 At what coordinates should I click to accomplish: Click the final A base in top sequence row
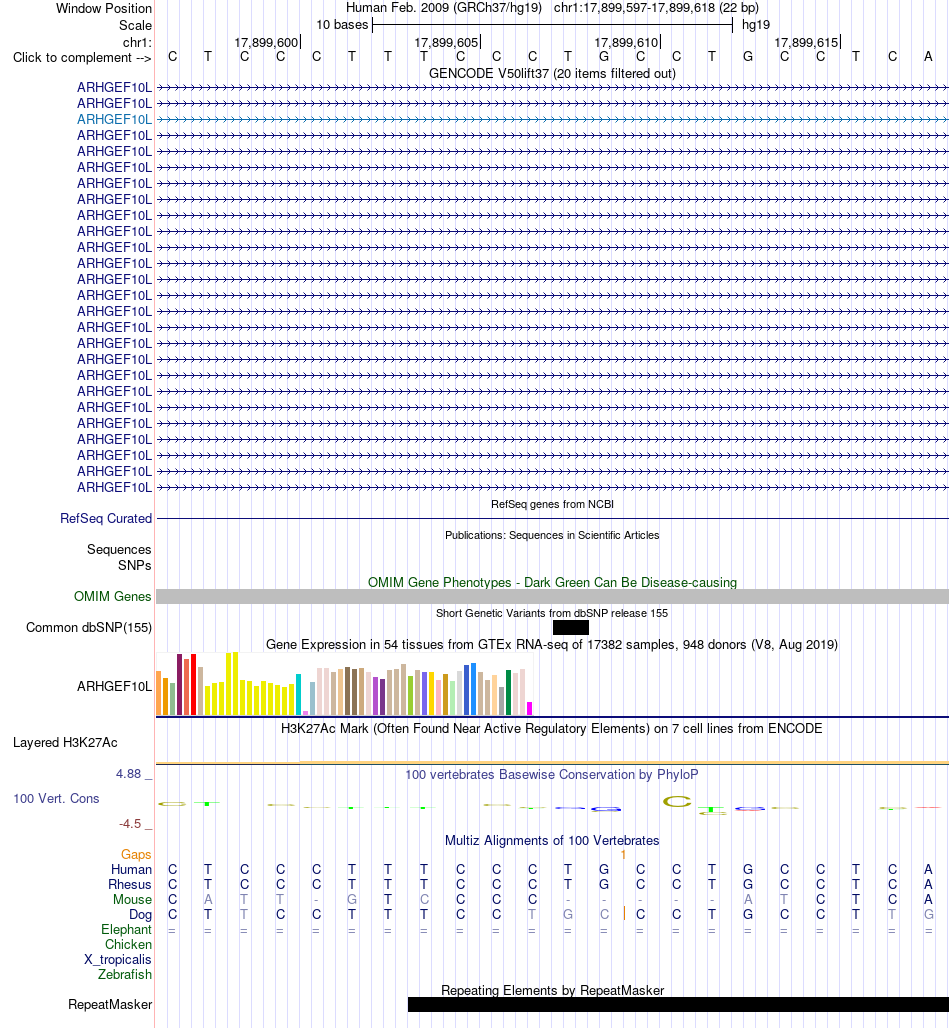tap(928, 57)
